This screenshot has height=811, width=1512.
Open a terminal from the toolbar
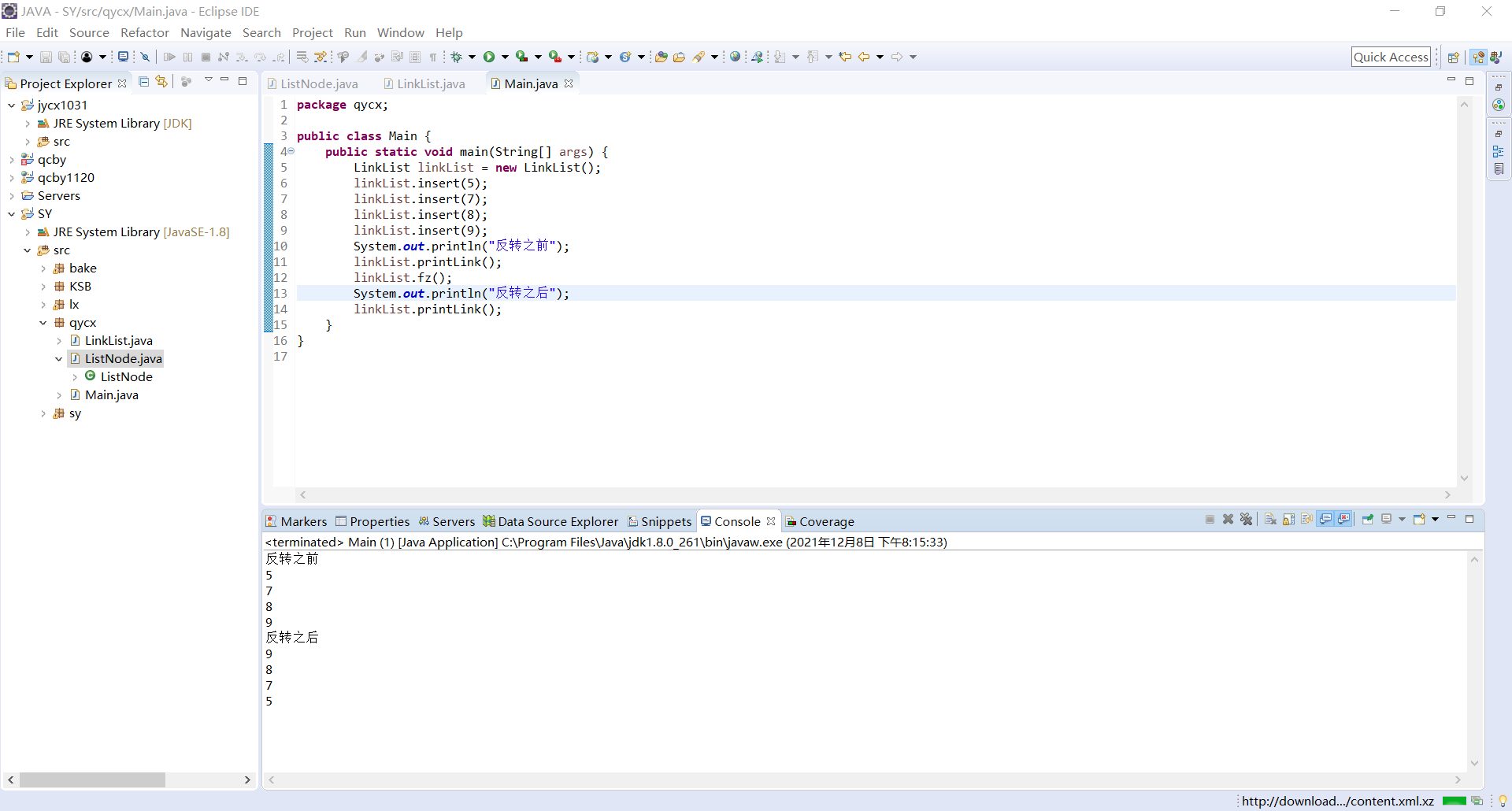123,57
